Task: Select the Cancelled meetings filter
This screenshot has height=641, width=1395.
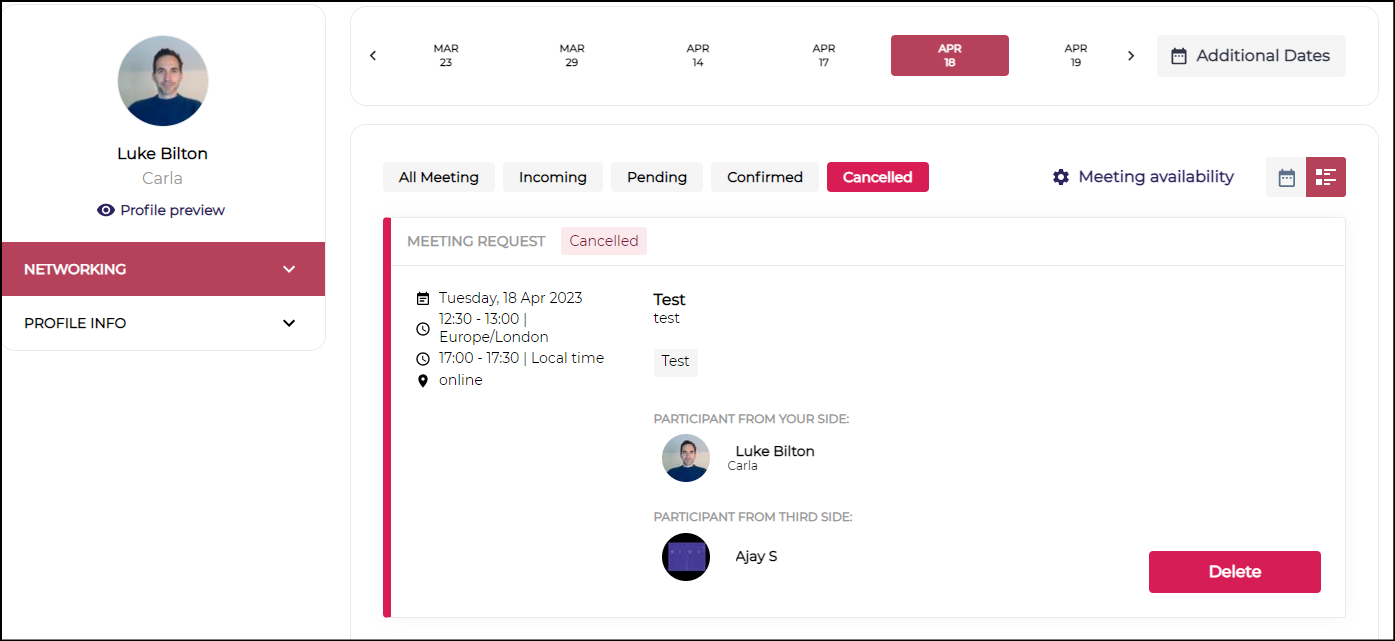Action: pyautogui.click(x=877, y=177)
